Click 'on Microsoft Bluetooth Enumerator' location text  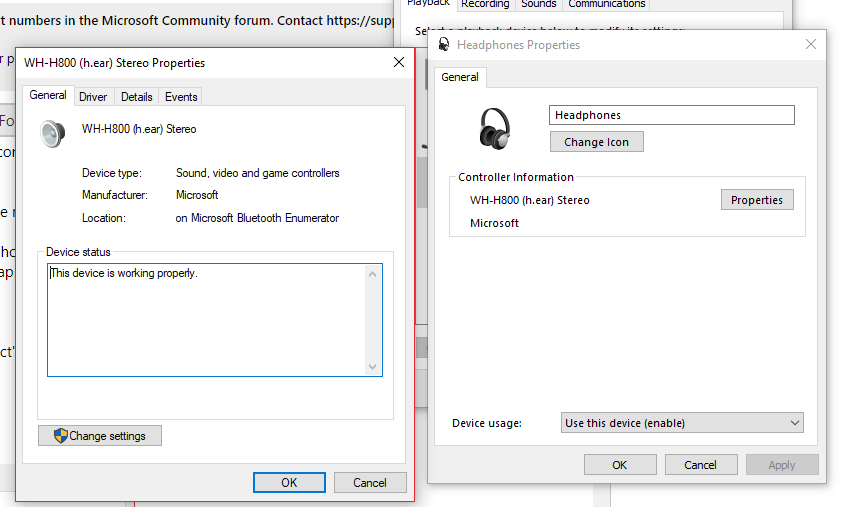[257, 218]
